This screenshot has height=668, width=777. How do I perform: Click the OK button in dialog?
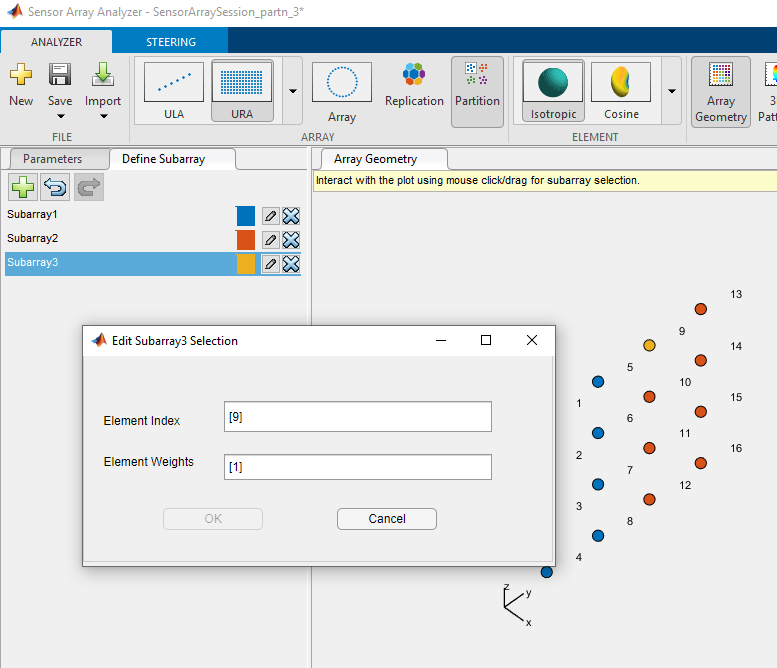tap(213, 519)
